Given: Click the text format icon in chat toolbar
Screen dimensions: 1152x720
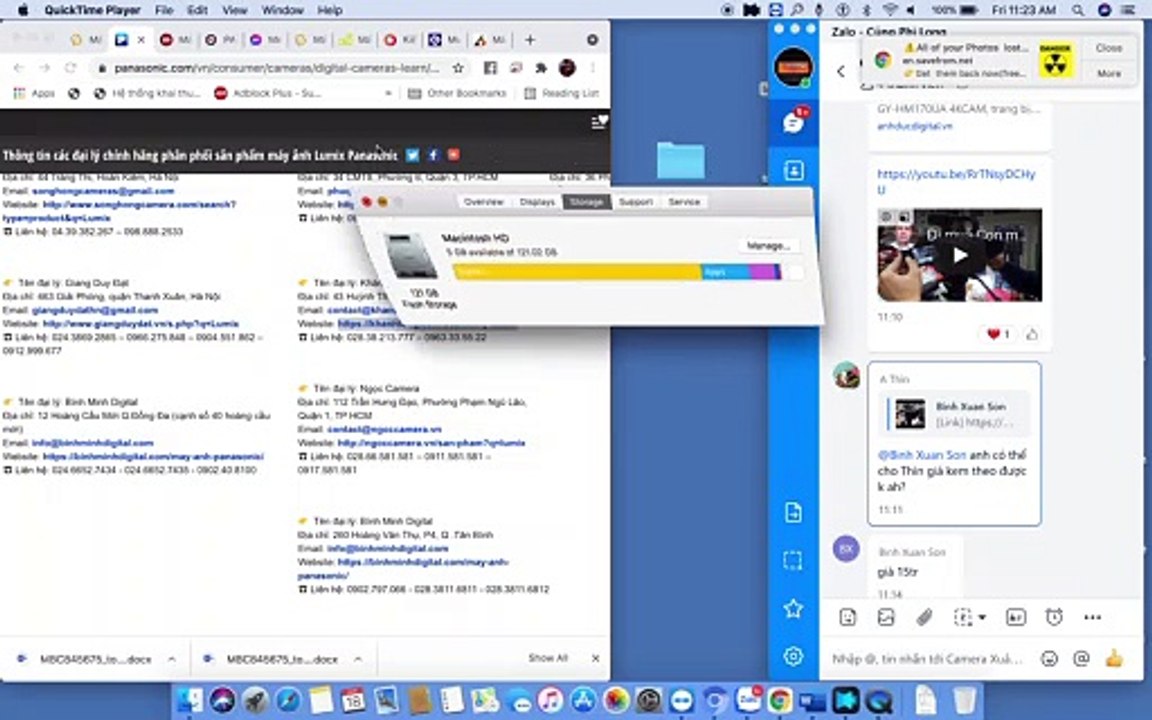Looking at the screenshot, I should pyautogui.click(x=1015, y=617).
